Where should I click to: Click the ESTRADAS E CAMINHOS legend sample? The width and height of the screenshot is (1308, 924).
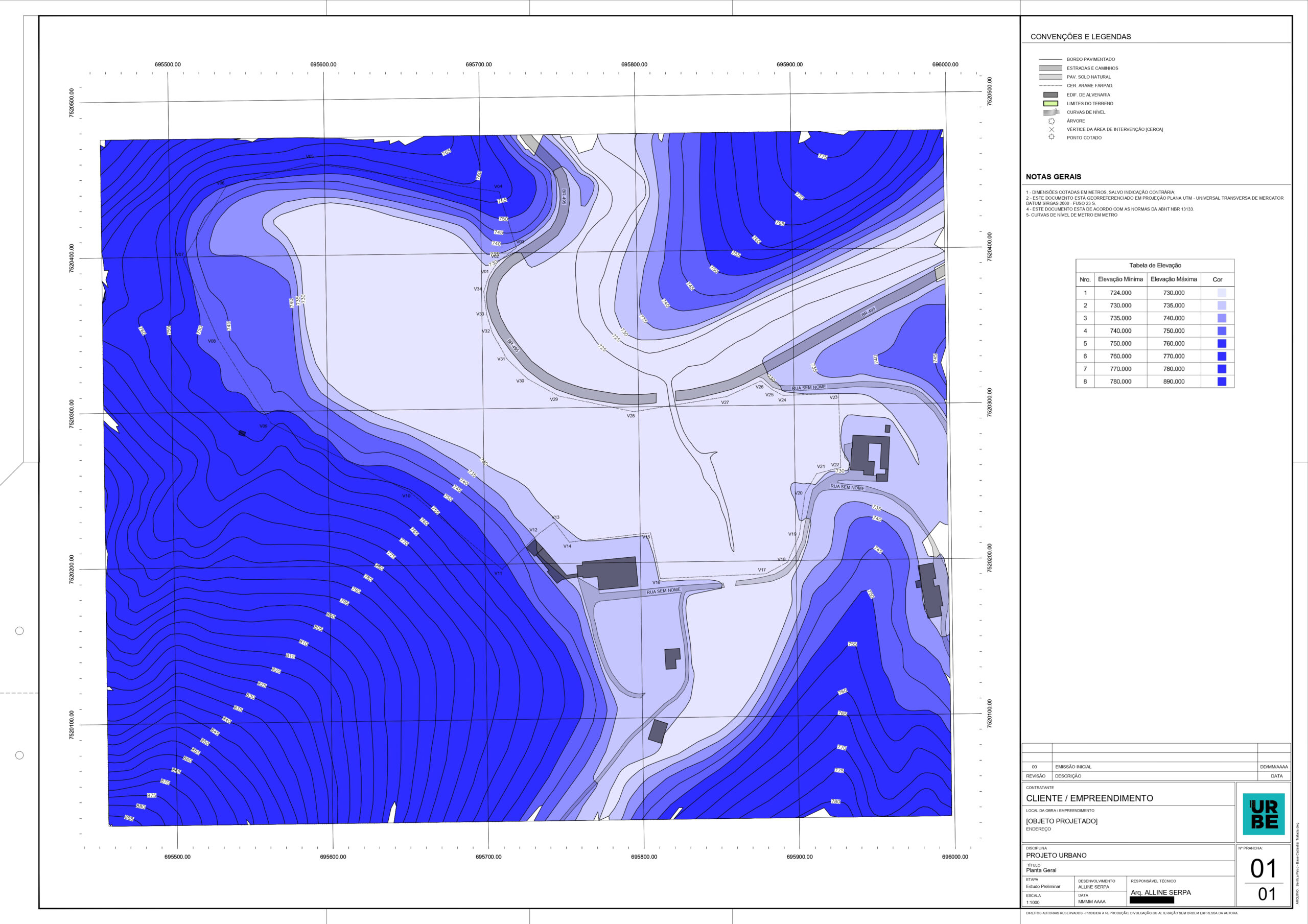[1050, 68]
